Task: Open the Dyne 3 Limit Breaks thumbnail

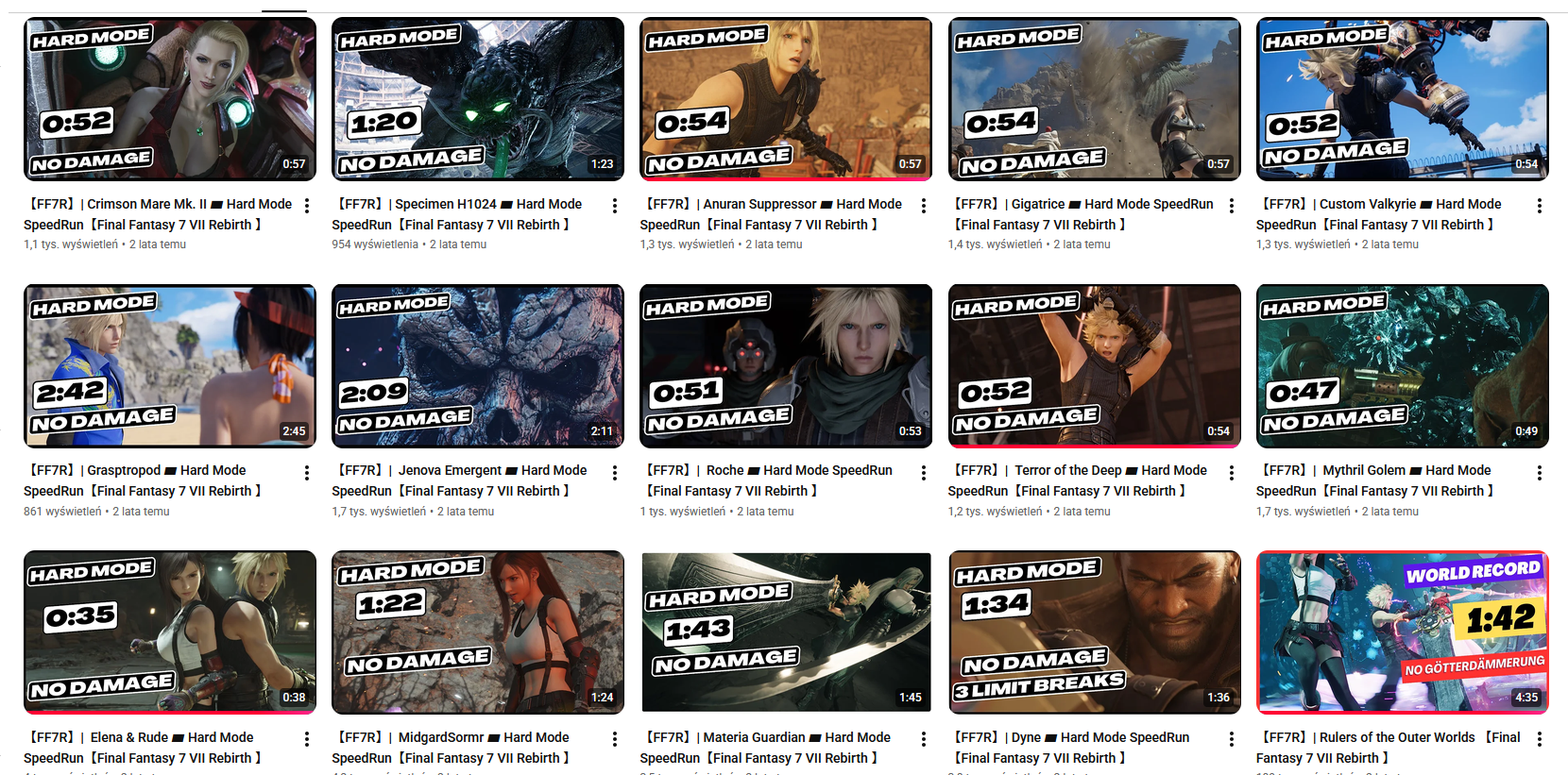Action: pos(1094,632)
